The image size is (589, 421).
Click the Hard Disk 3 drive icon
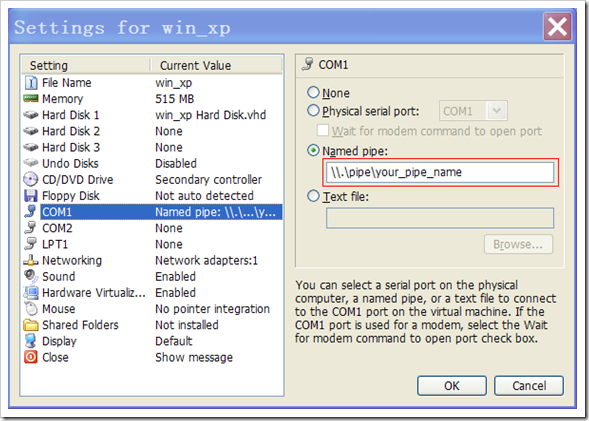(x=31, y=147)
